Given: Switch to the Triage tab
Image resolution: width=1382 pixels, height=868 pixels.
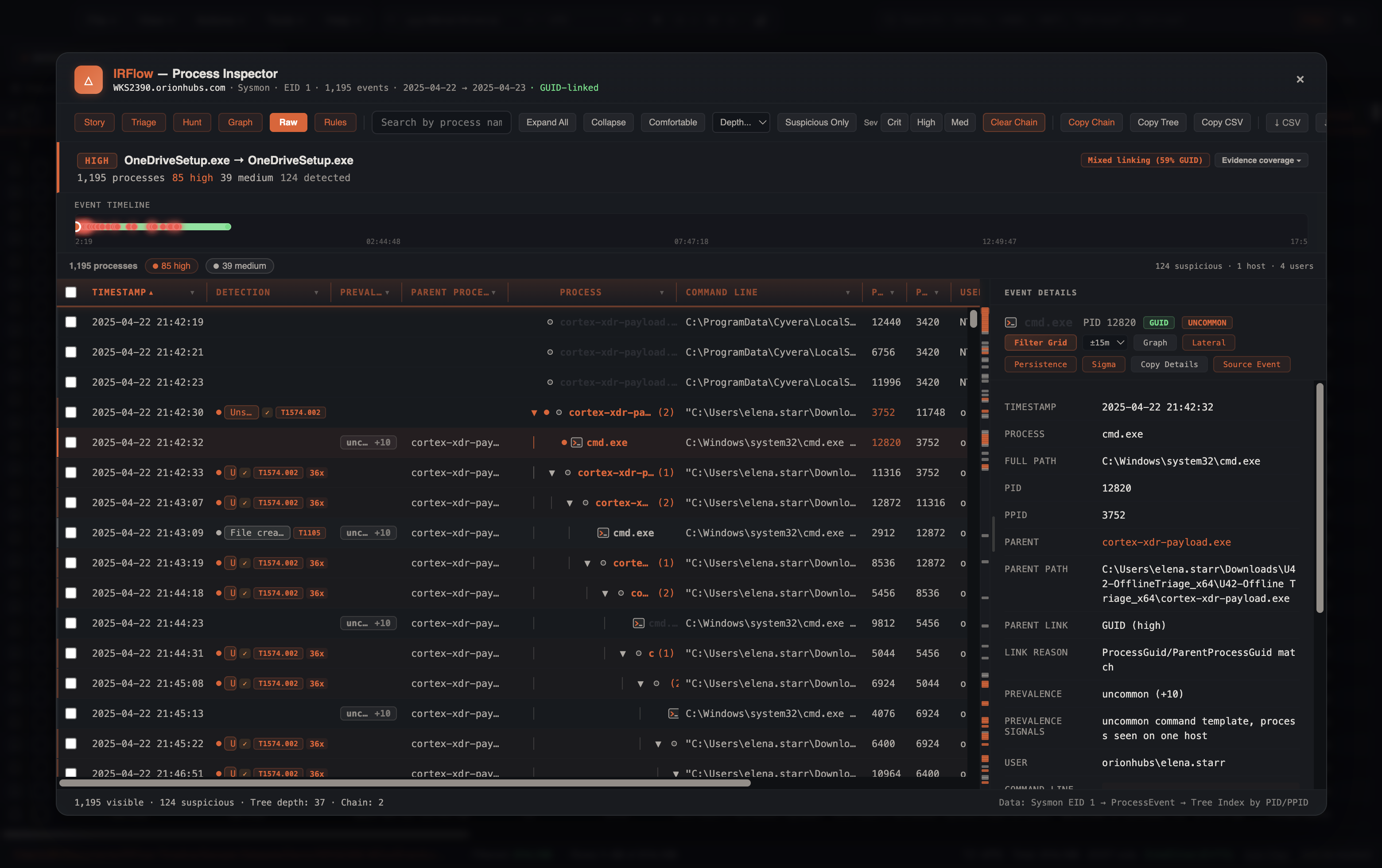Looking at the screenshot, I should click(x=144, y=122).
